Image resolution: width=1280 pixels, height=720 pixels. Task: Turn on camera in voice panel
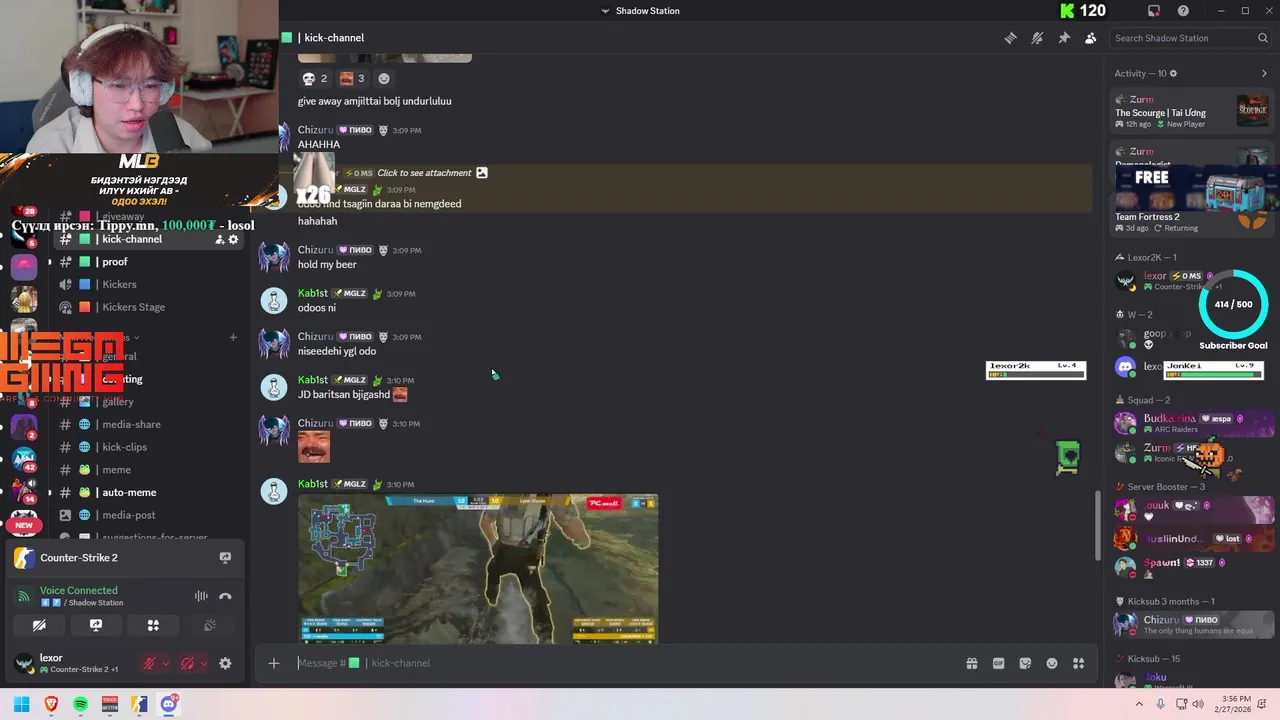coord(39,625)
